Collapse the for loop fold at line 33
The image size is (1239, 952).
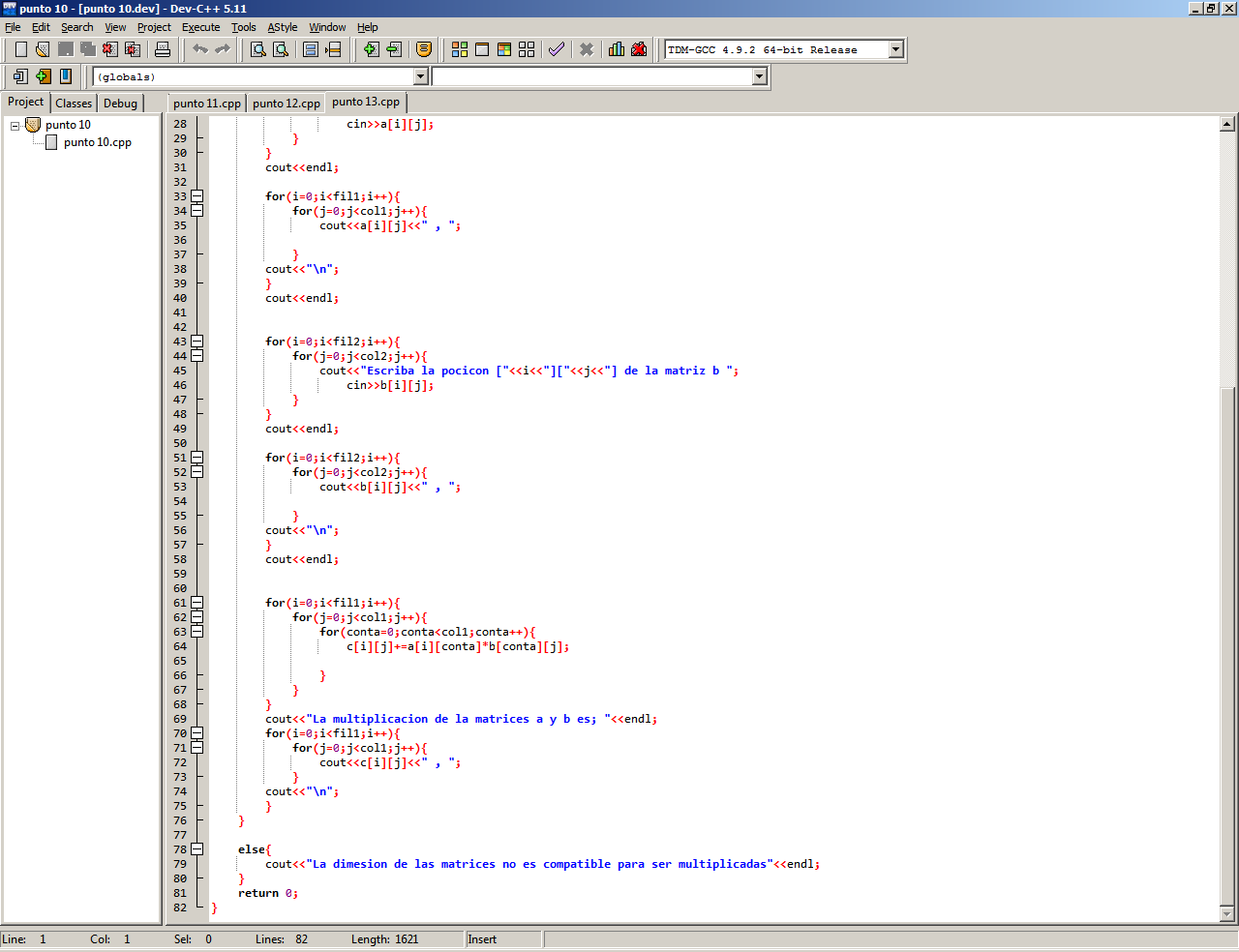(x=197, y=196)
